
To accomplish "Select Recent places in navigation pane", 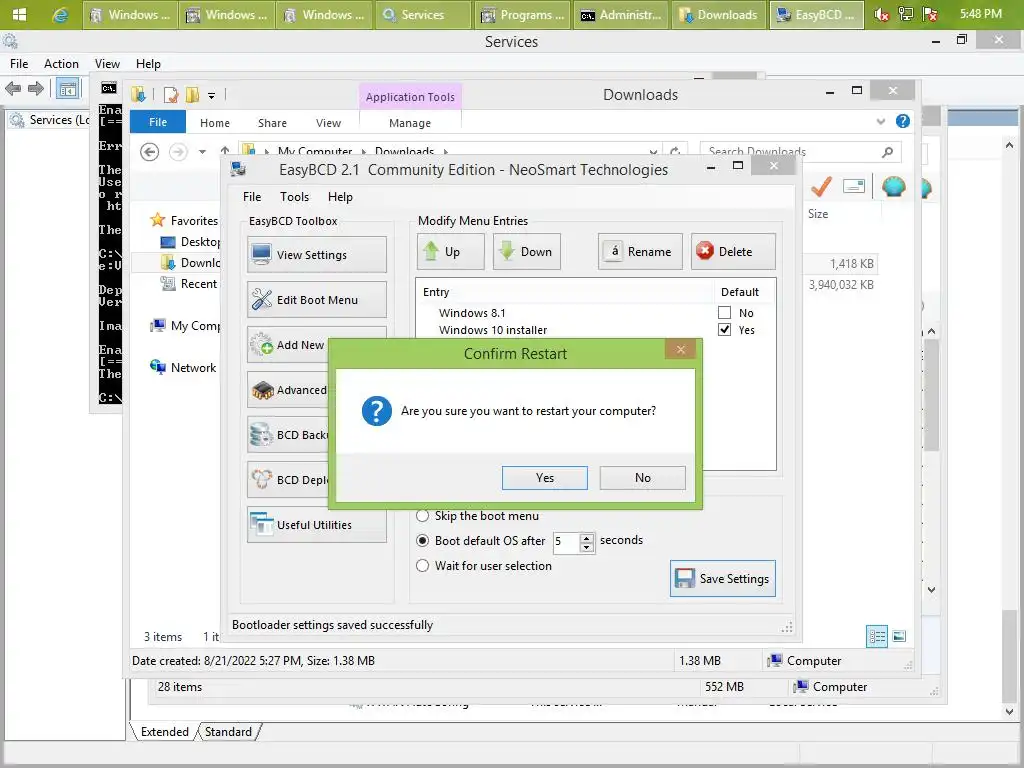I will pos(199,283).
